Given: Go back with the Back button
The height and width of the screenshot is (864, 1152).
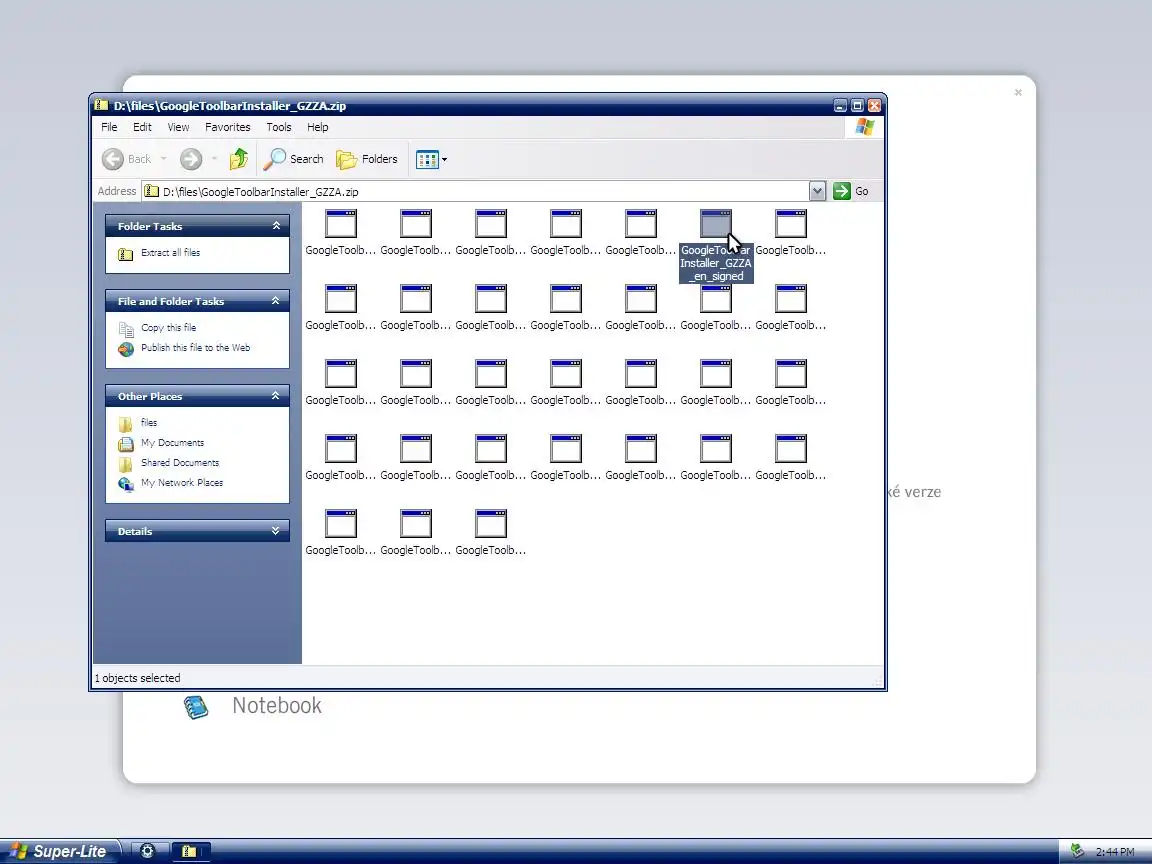Looking at the screenshot, I should click(126, 159).
